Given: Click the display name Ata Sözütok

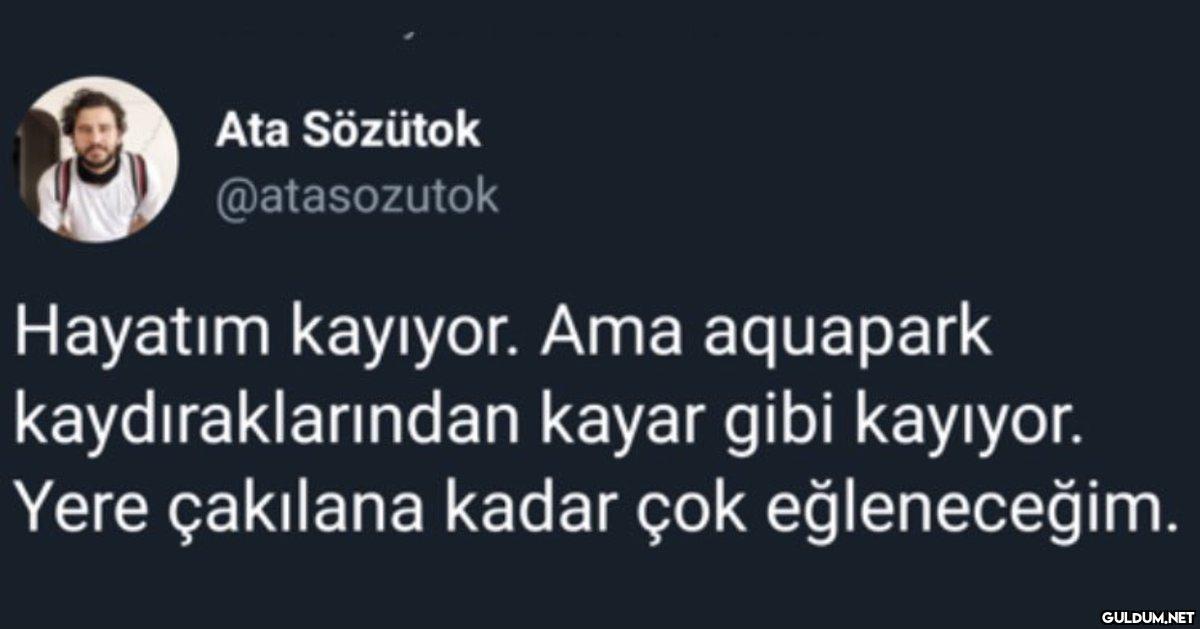Looking at the screenshot, I should [348, 130].
